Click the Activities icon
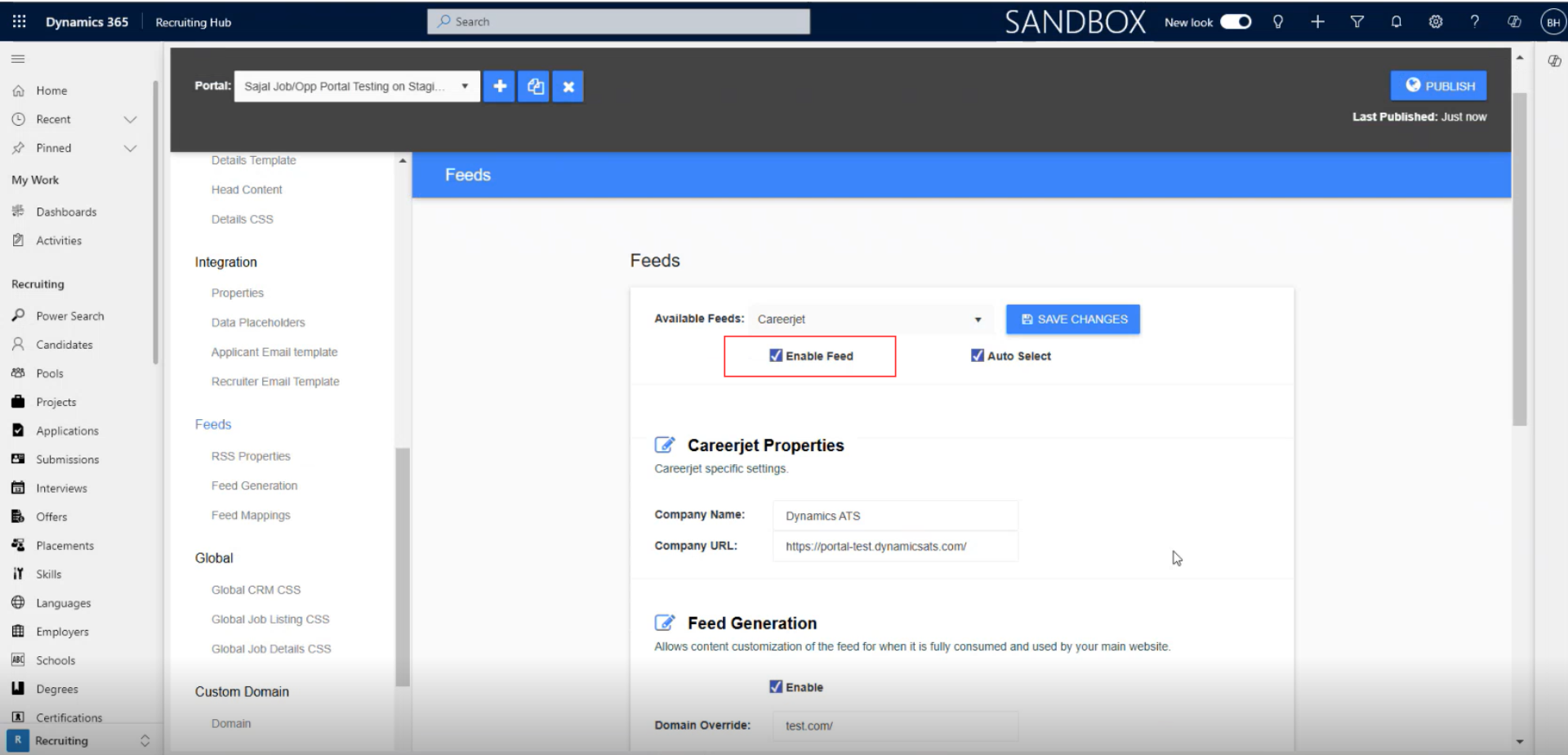Viewport: 1568px width, 755px height. [x=18, y=240]
